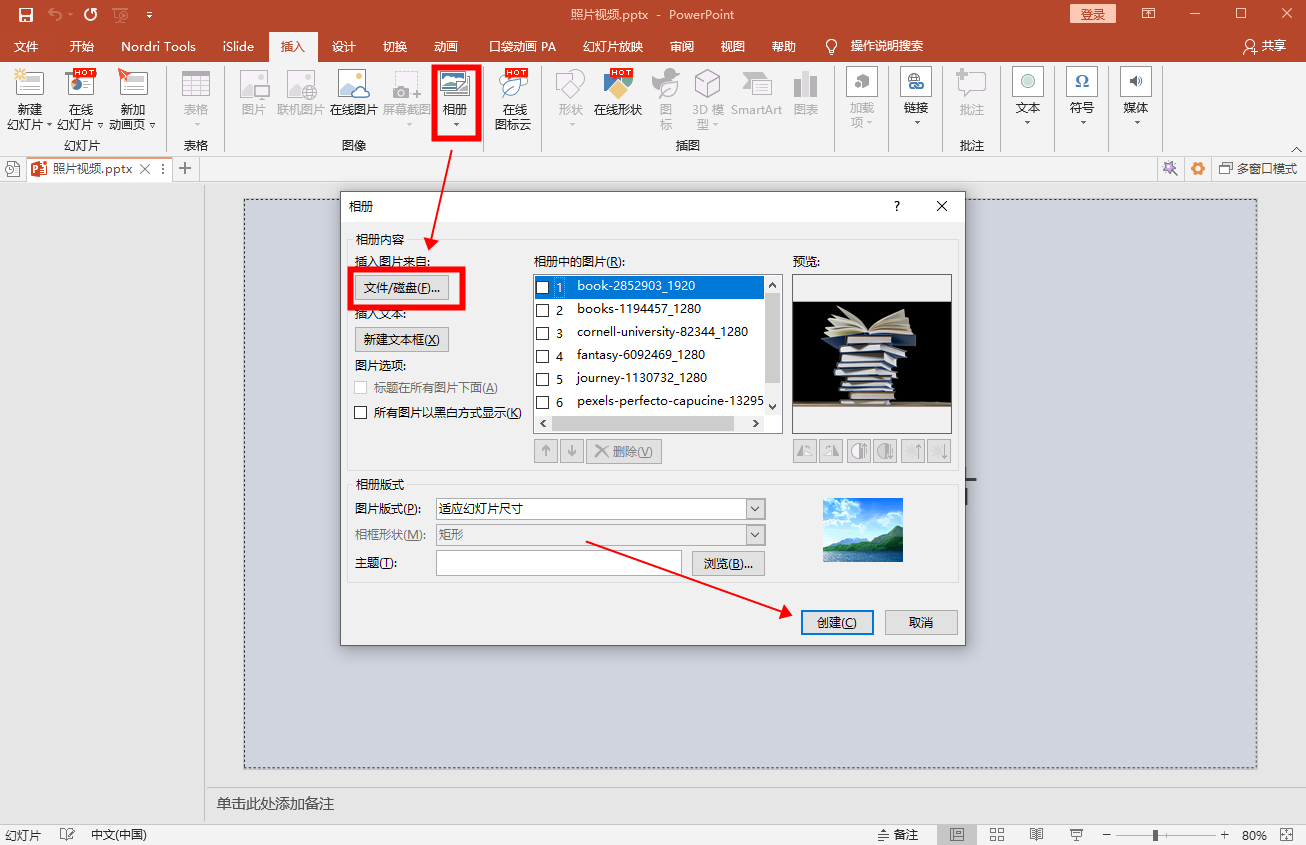
Task: Click zoom in plus button in status bar
Action: (1224, 835)
